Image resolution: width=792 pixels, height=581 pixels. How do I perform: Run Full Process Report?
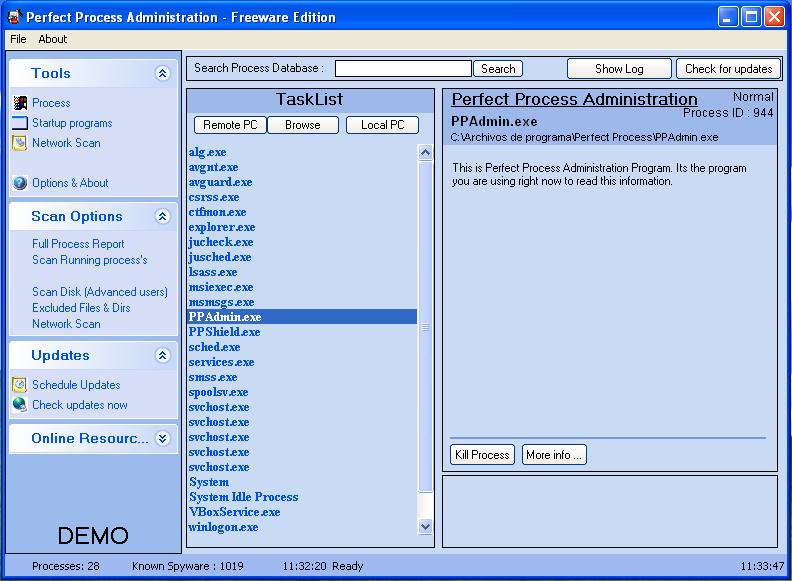coord(78,244)
